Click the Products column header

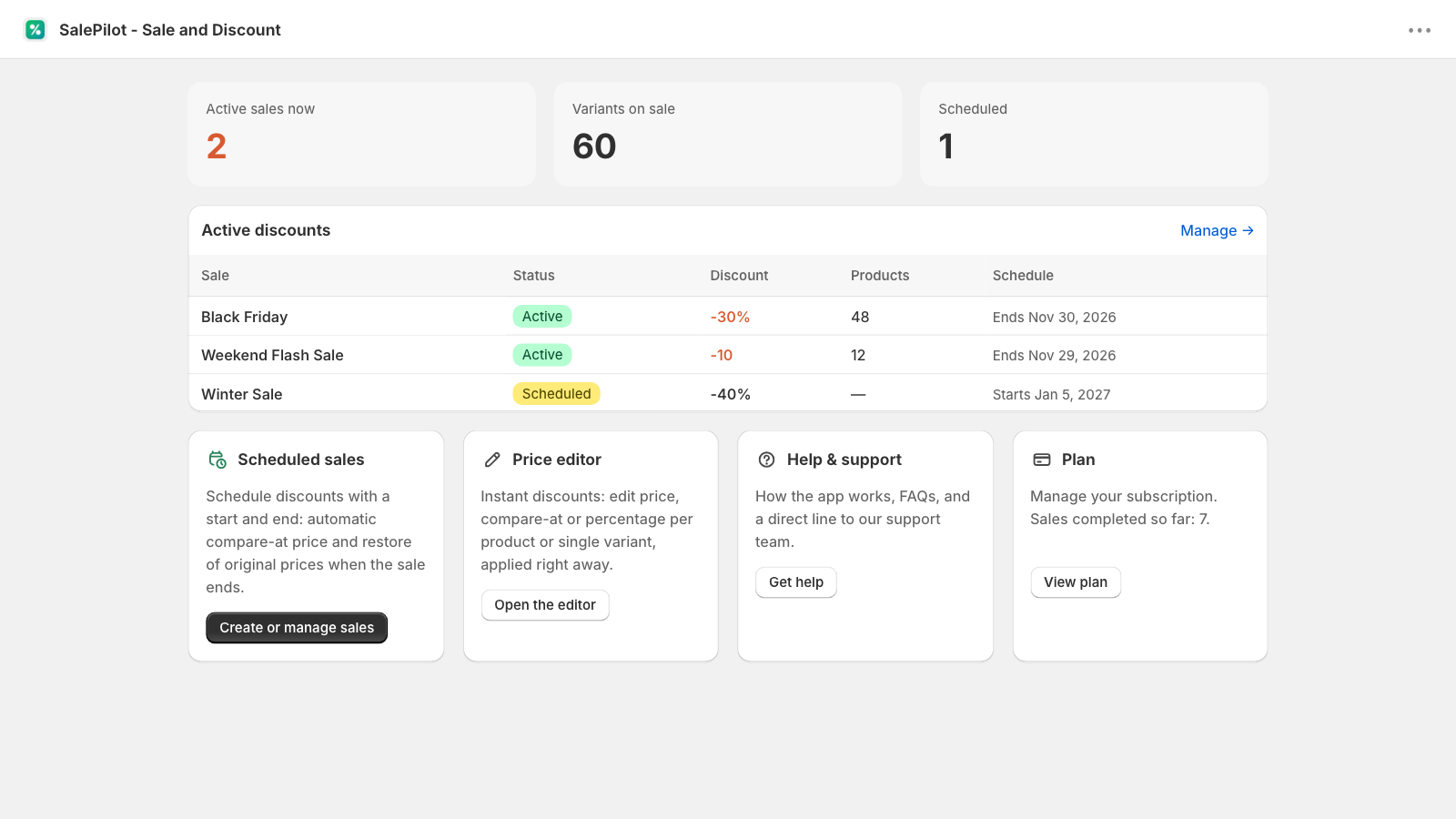pyautogui.click(x=880, y=276)
